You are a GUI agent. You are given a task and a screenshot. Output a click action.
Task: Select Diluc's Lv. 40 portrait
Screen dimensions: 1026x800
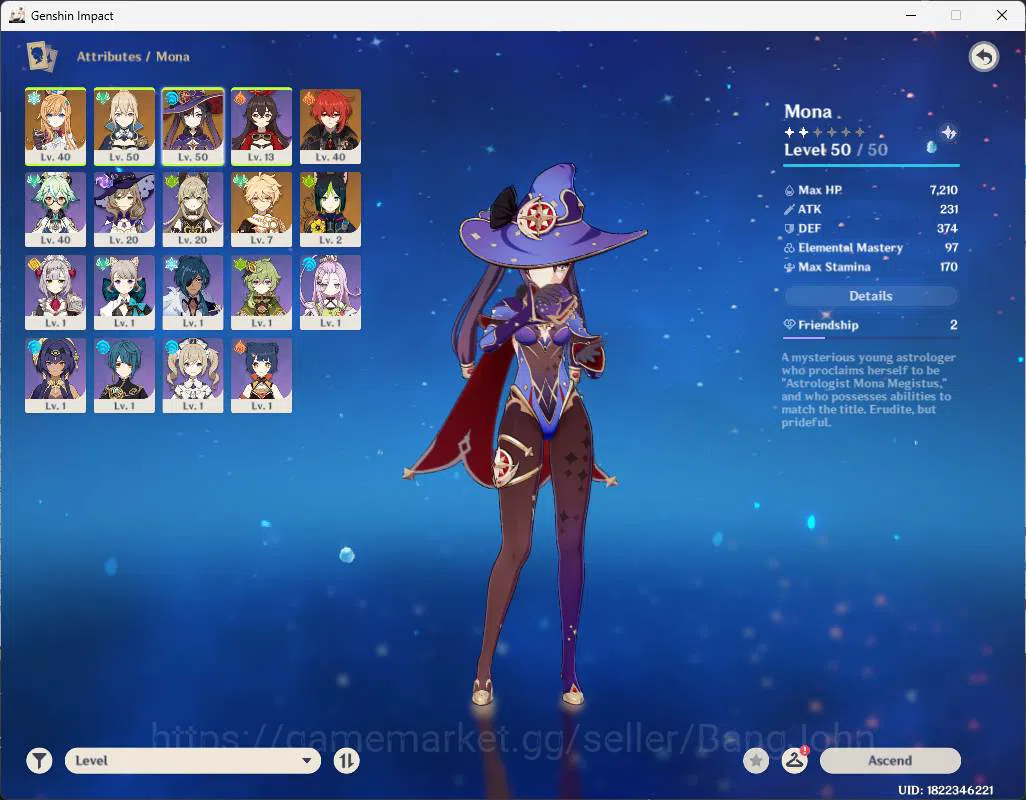(330, 126)
